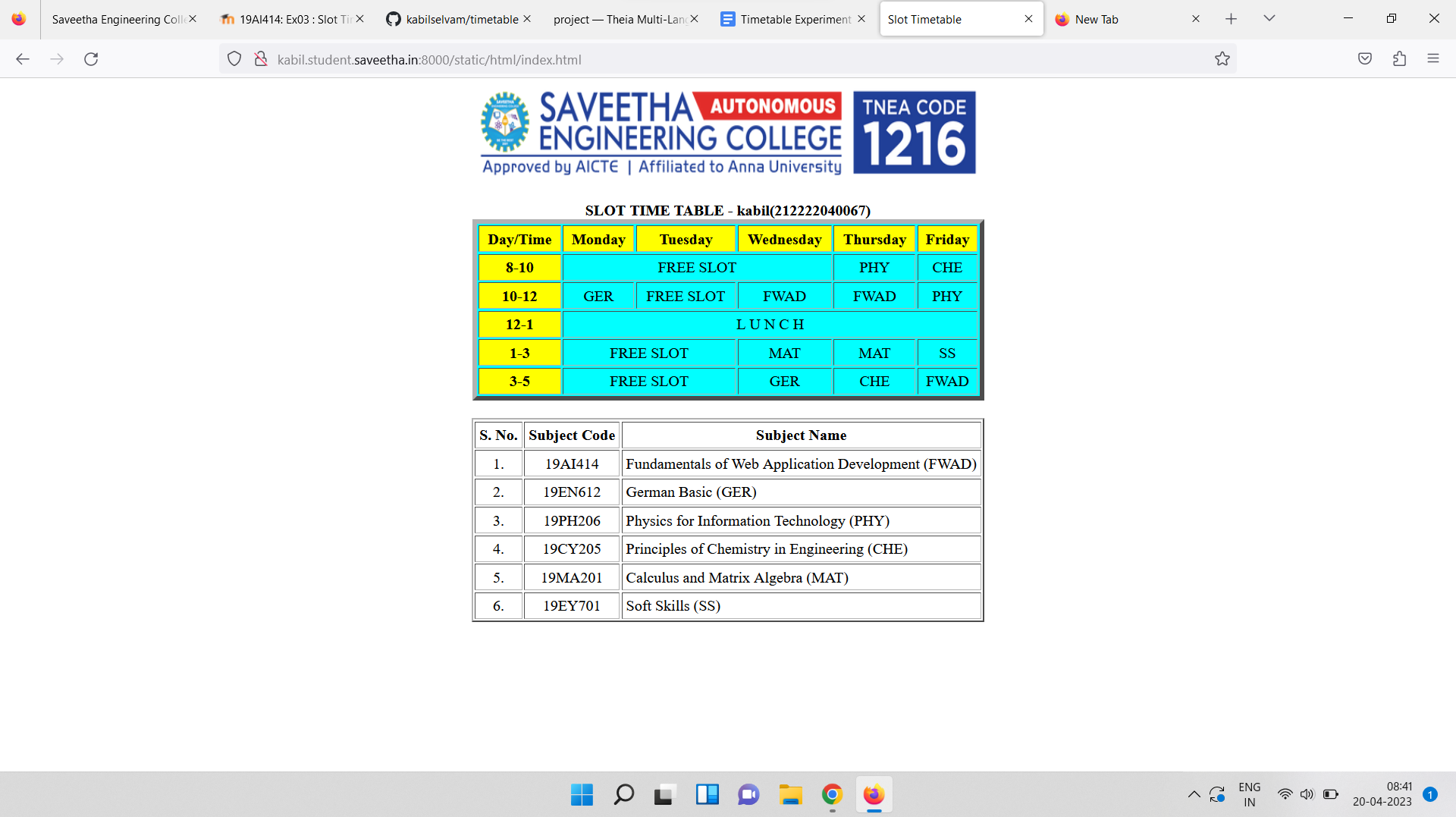Switch to New Tab tab
Screen dimensions: 1456x817
pos(1122,19)
